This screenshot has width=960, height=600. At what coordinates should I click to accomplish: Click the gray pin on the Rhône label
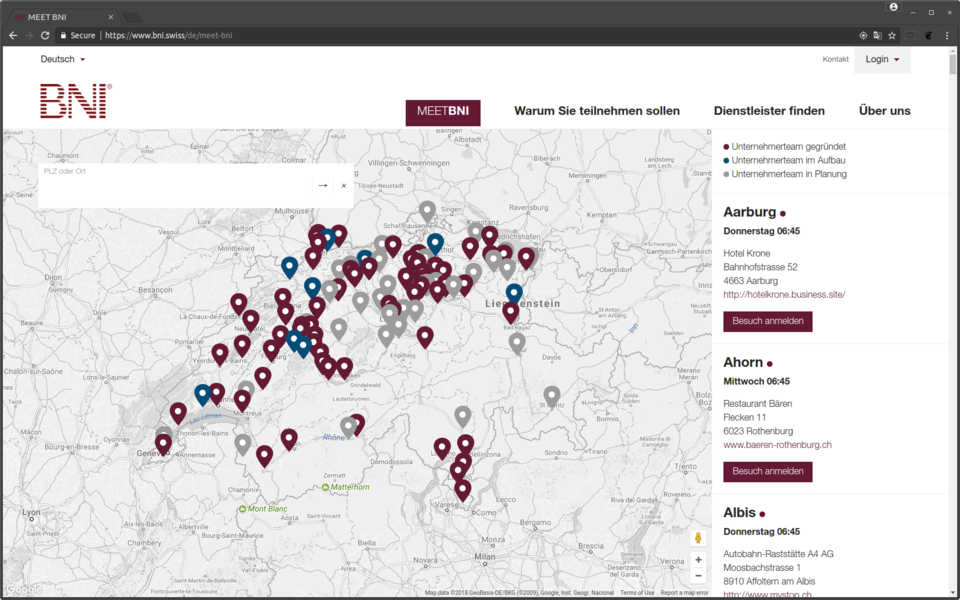click(348, 427)
